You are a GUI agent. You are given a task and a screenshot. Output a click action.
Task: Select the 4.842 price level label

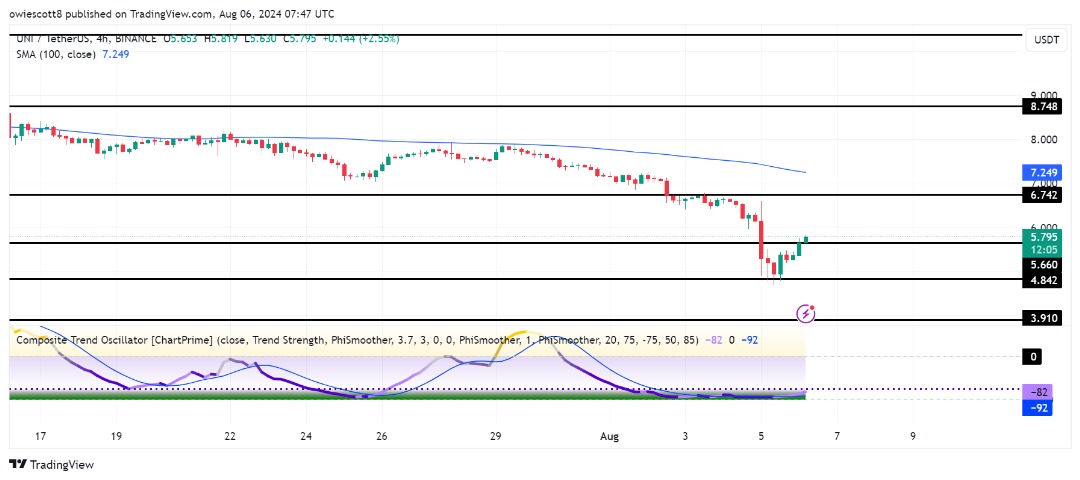click(x=1041, y=280)
